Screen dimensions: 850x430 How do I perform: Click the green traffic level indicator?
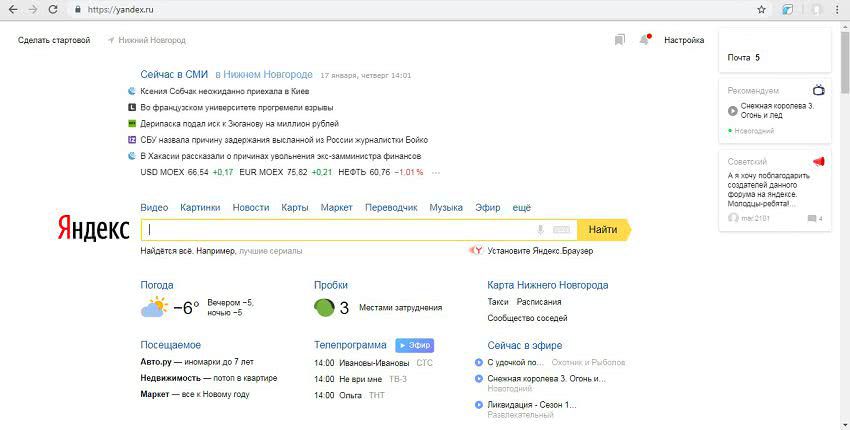point(324,307)
